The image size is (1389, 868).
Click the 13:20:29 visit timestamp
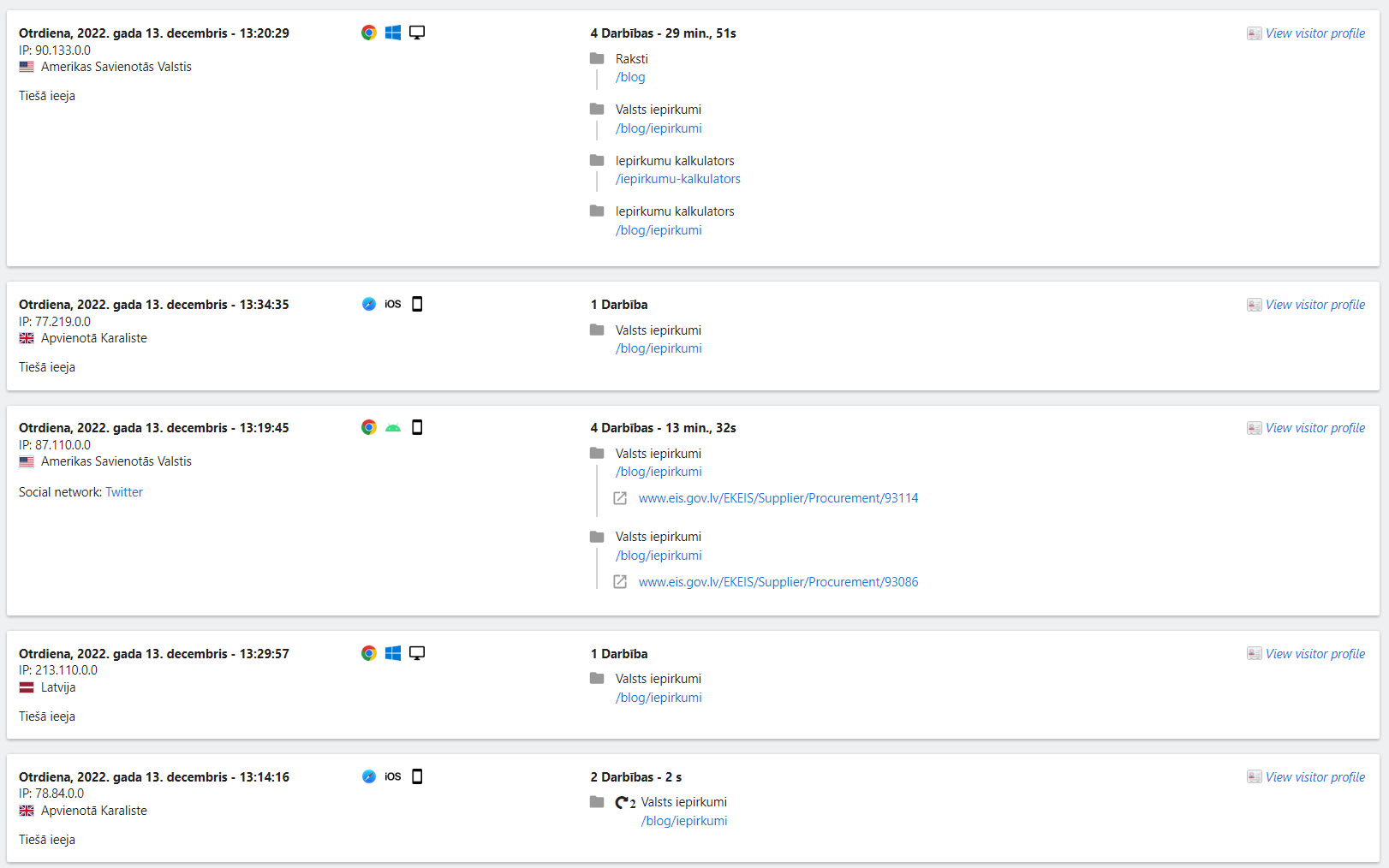click(154, 33)
